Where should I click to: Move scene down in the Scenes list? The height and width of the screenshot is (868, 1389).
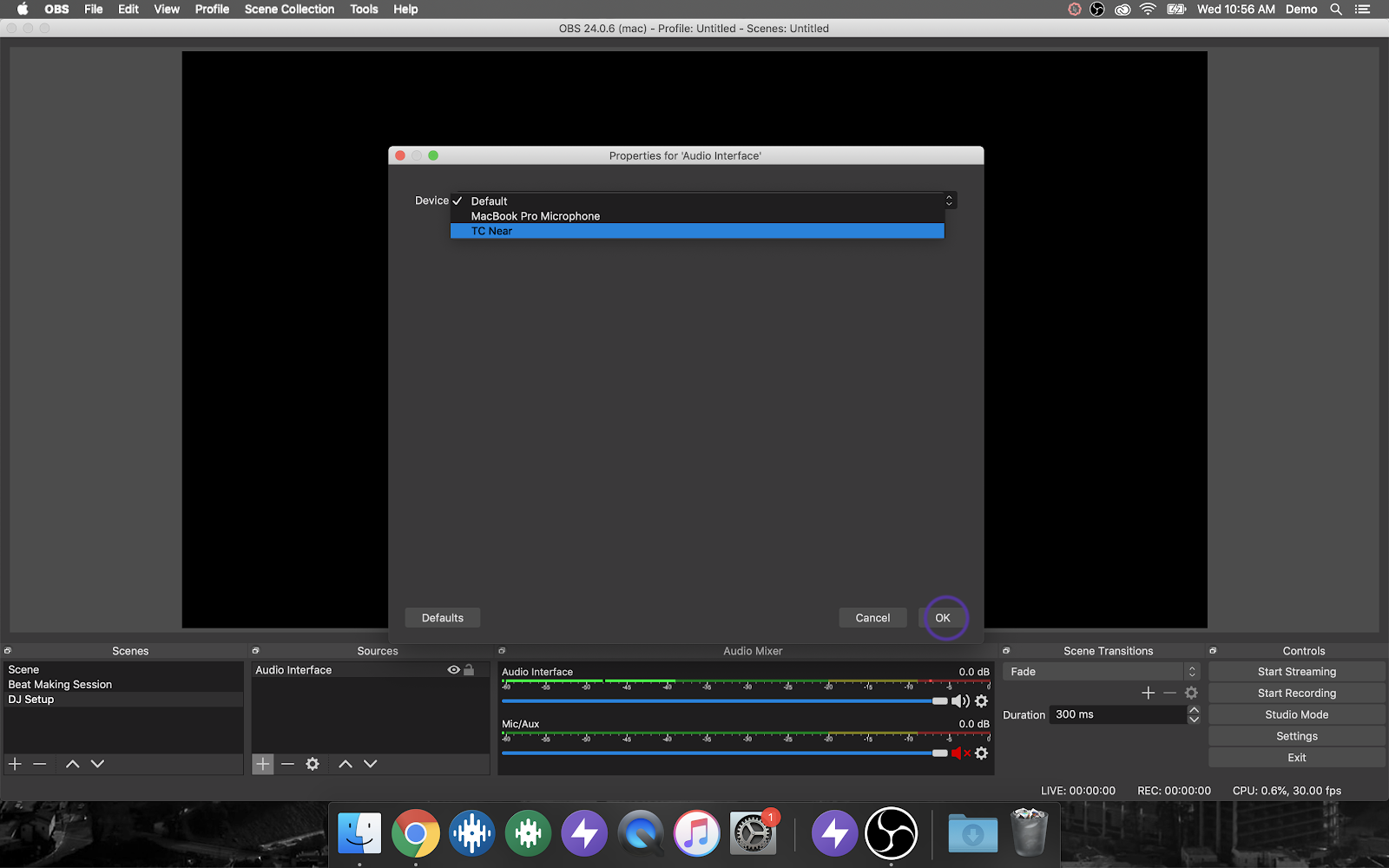(97, 764)
